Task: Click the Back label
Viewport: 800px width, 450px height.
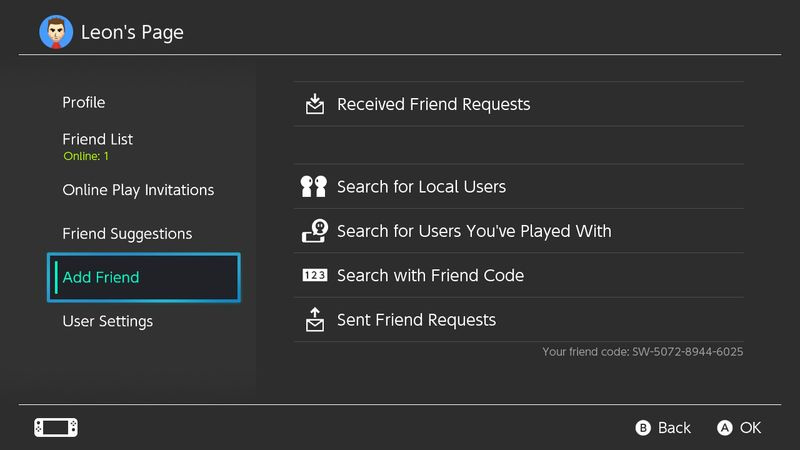Action: tap(674, 428)
